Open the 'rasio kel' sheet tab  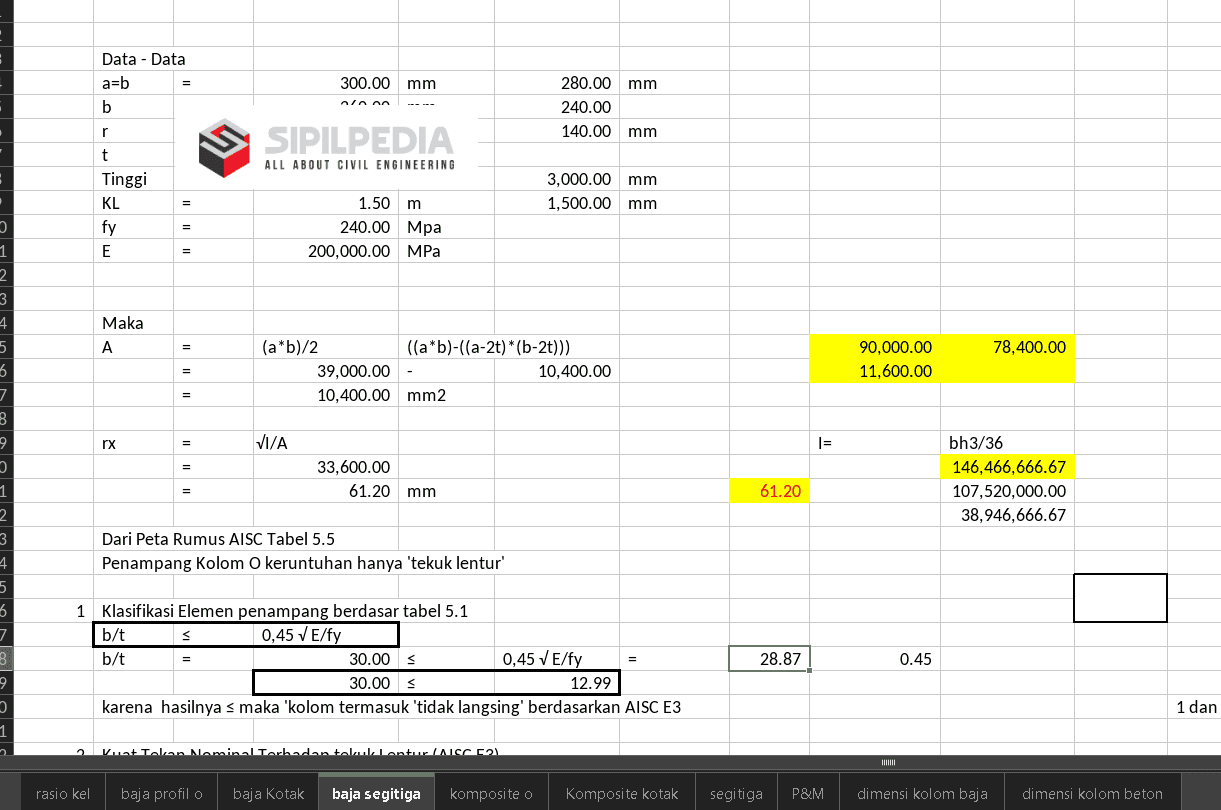point(62,794)
